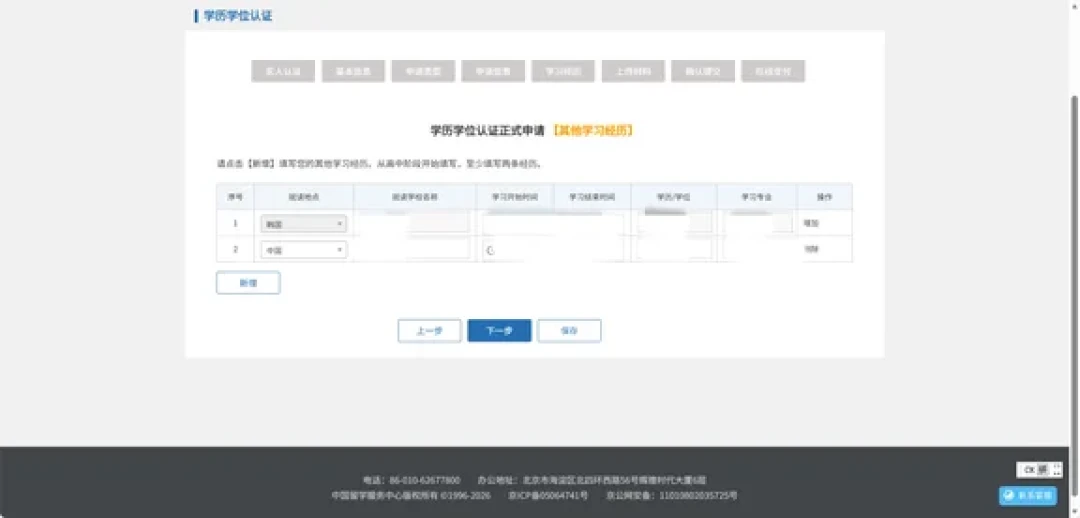Go to the 实人认证 step
Image resolution: width=1080 pixels, height=518 pixels.
(283, 71)
